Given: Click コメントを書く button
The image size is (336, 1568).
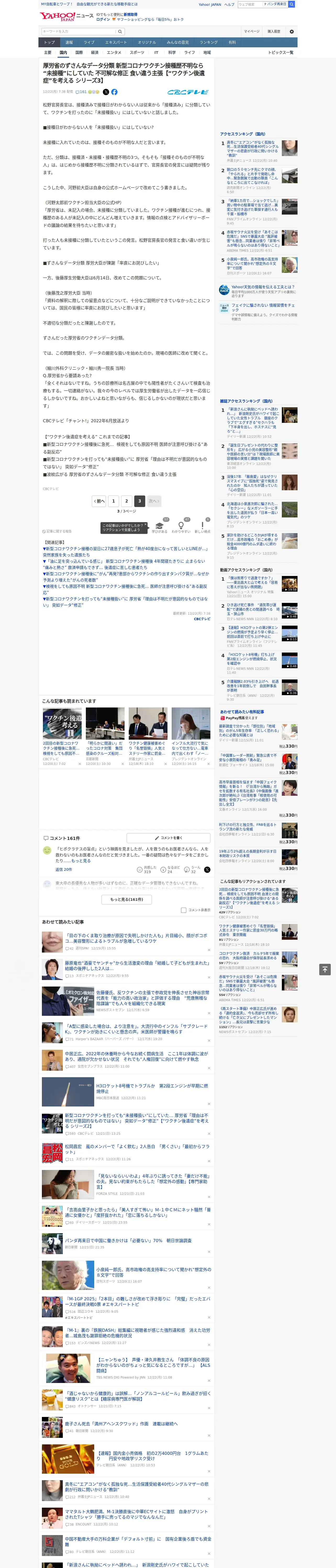Looking at the screenshot, I should pyautogui.click(x=168, y=838).
